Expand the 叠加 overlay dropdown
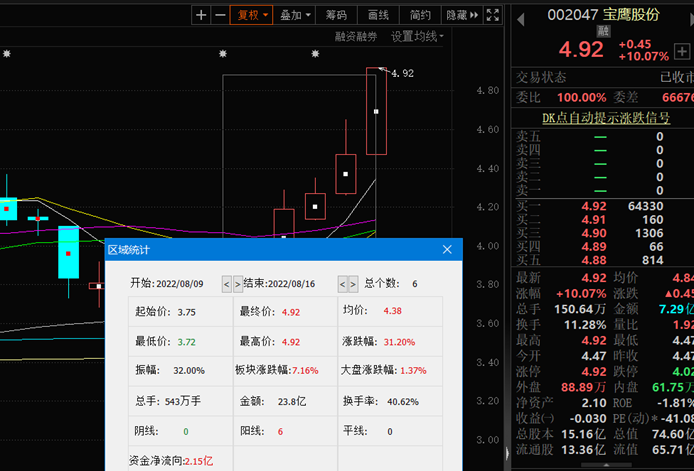Viewport: 694px width, 471px height. pyautogui.click(x=296, y=15)
